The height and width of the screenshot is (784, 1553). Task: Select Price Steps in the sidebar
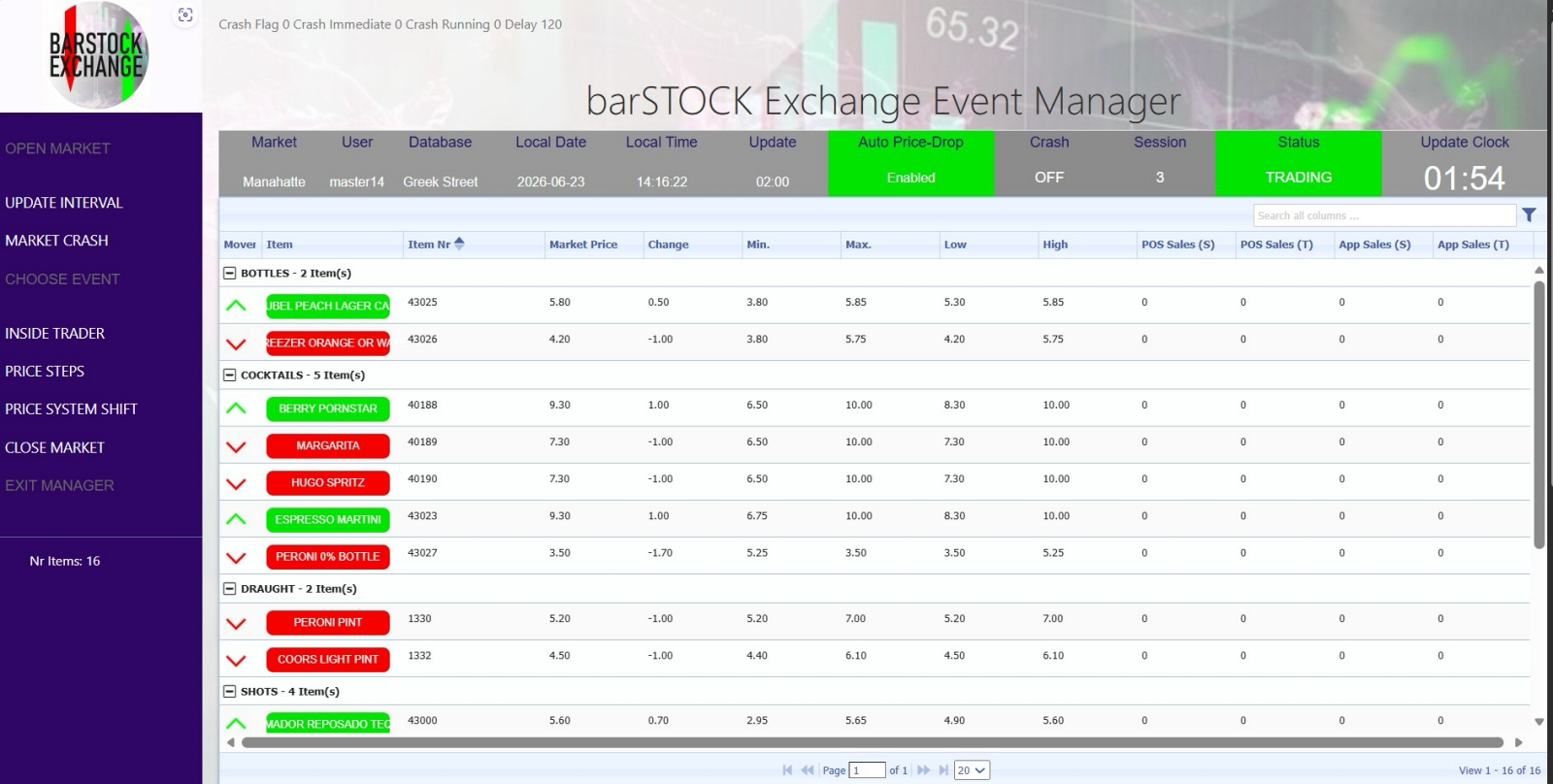pos(45,372)
